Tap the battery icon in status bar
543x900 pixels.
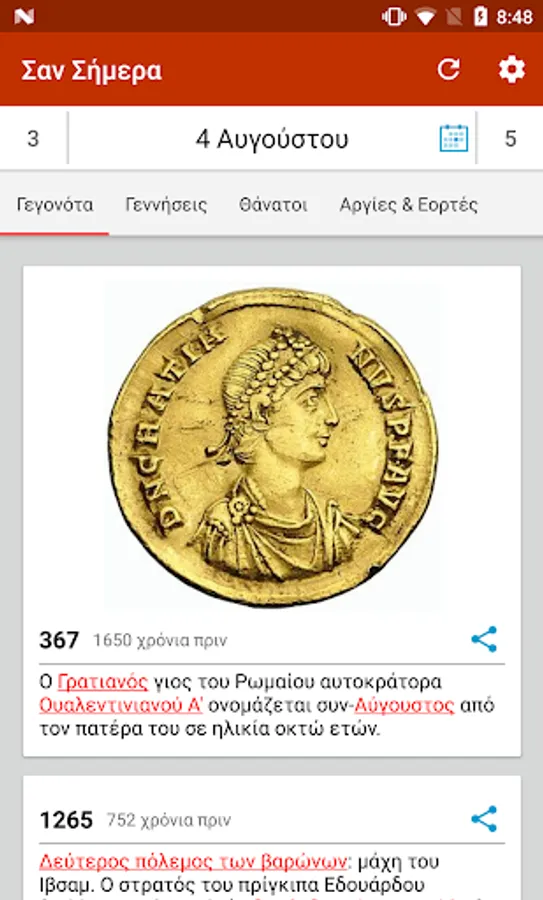pos(480,17)
